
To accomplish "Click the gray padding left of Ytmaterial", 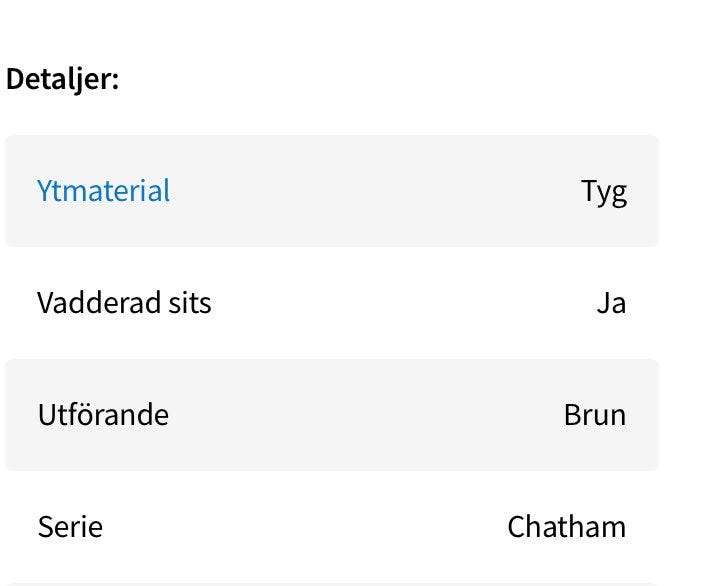I will (x=20, y=191).
